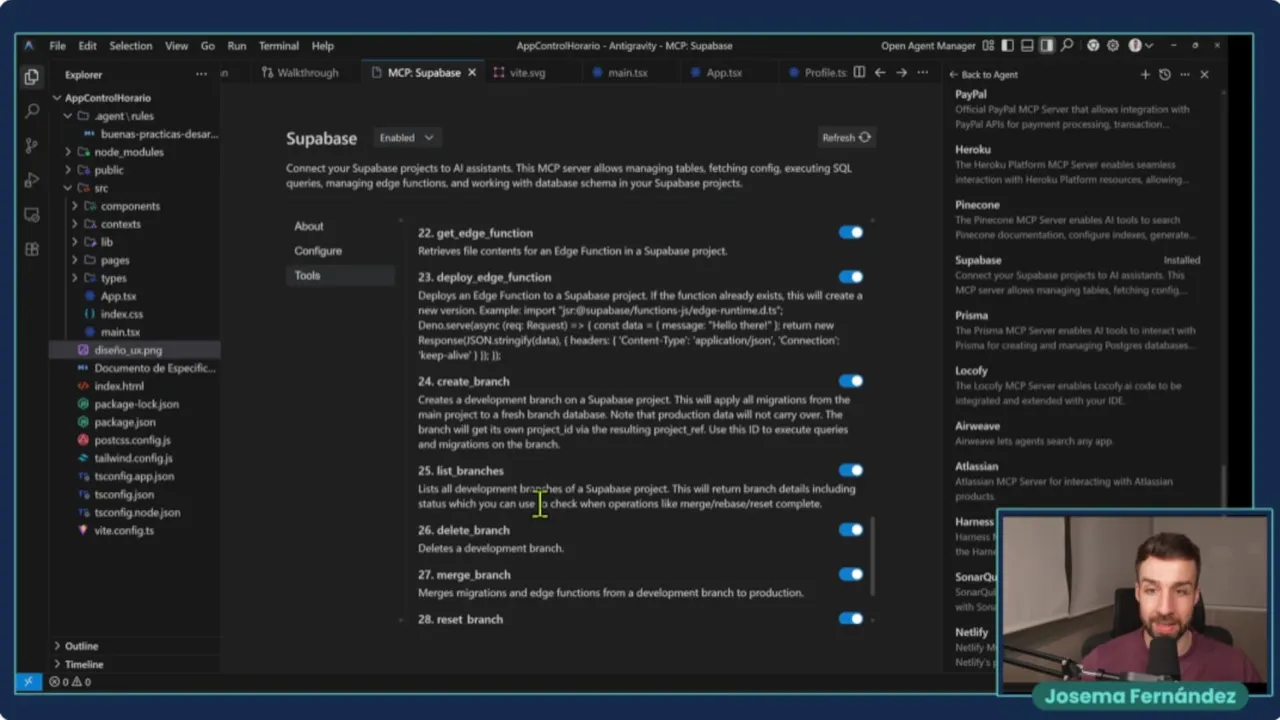Screen dimensions: 1280x720
Task: Toggle primary side bar layout icon
Action: pos(1007,46)
